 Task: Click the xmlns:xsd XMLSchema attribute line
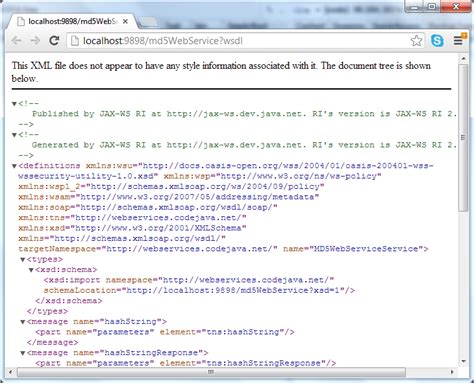132,228
